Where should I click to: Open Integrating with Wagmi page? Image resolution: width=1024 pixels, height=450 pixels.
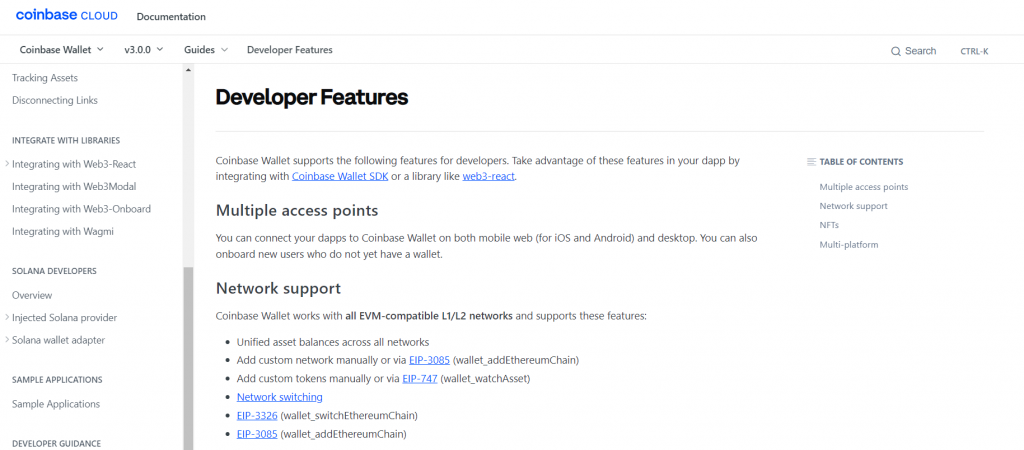click(x=63, y=231)
